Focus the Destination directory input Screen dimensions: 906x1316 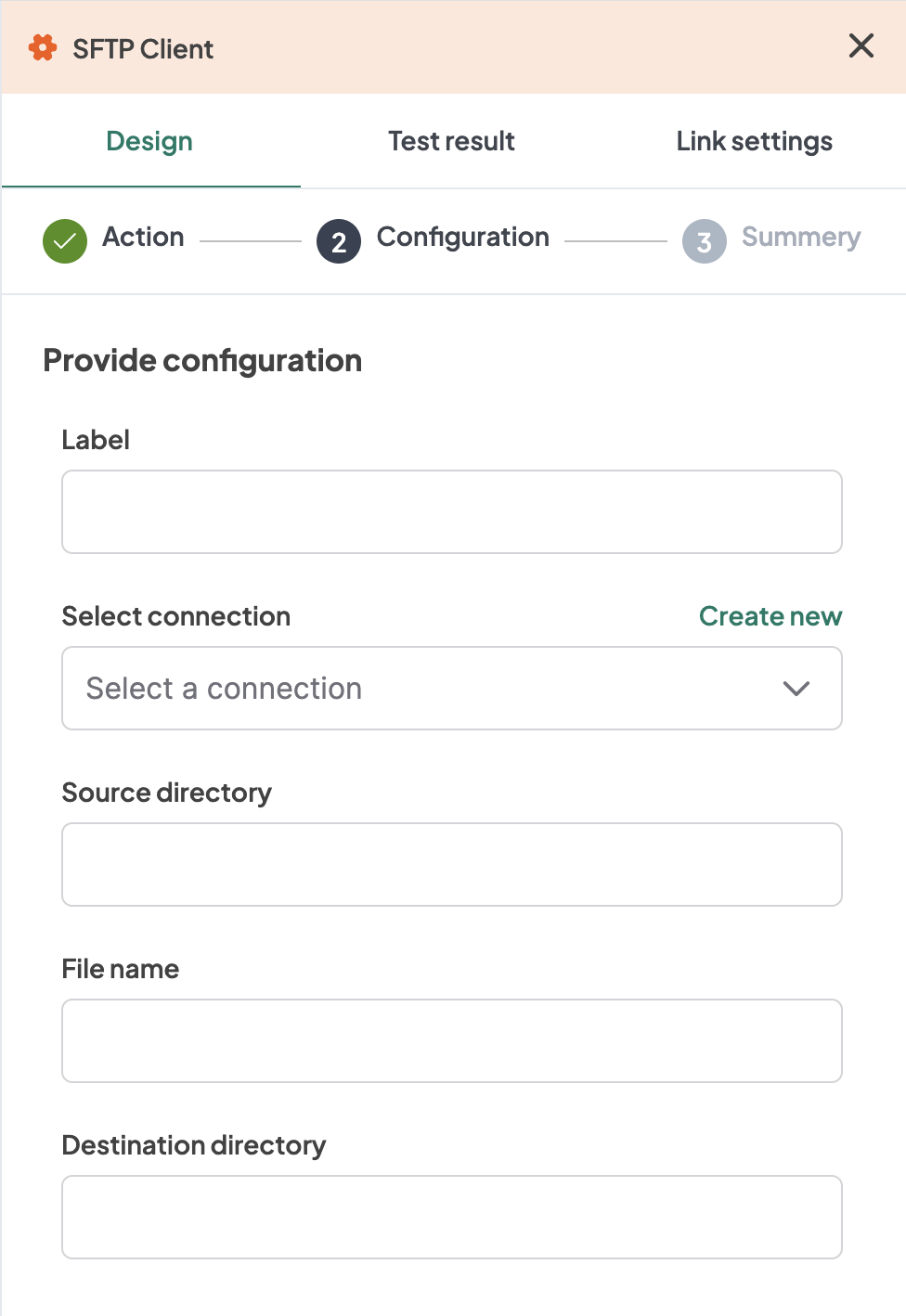451,1218
